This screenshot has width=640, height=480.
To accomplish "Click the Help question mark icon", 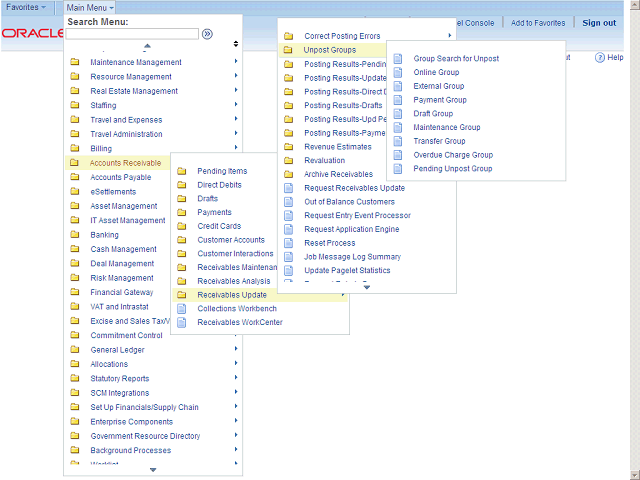I will click(600, 58).
